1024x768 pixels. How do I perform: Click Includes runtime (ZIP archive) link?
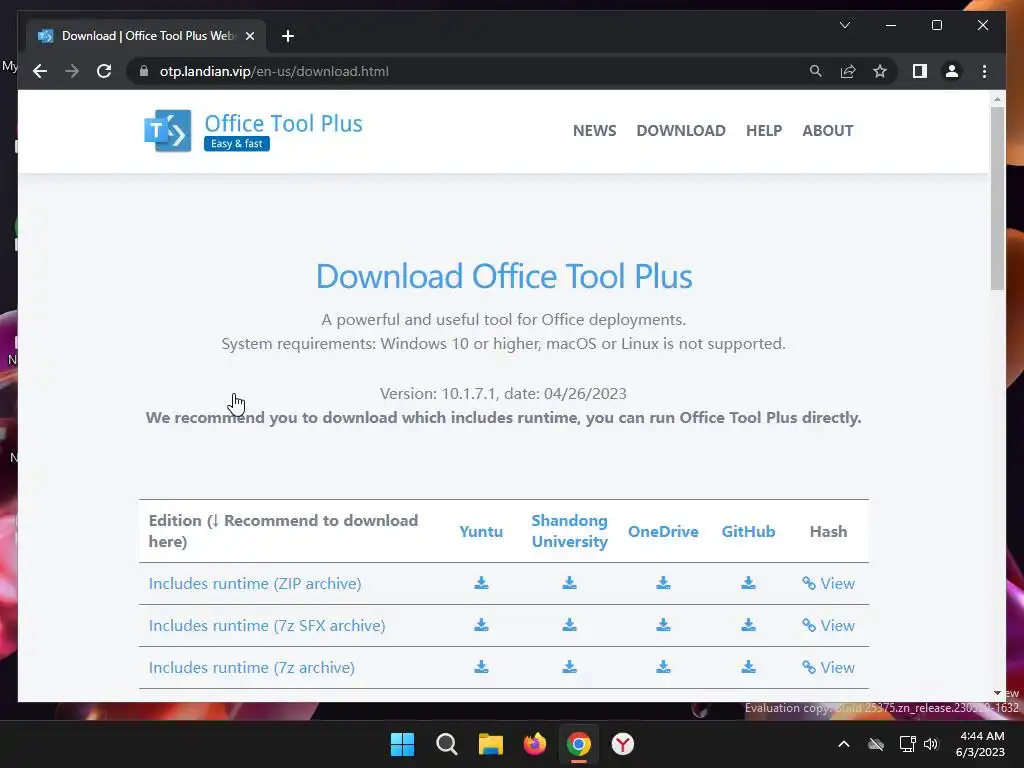[x=255, y=583]
